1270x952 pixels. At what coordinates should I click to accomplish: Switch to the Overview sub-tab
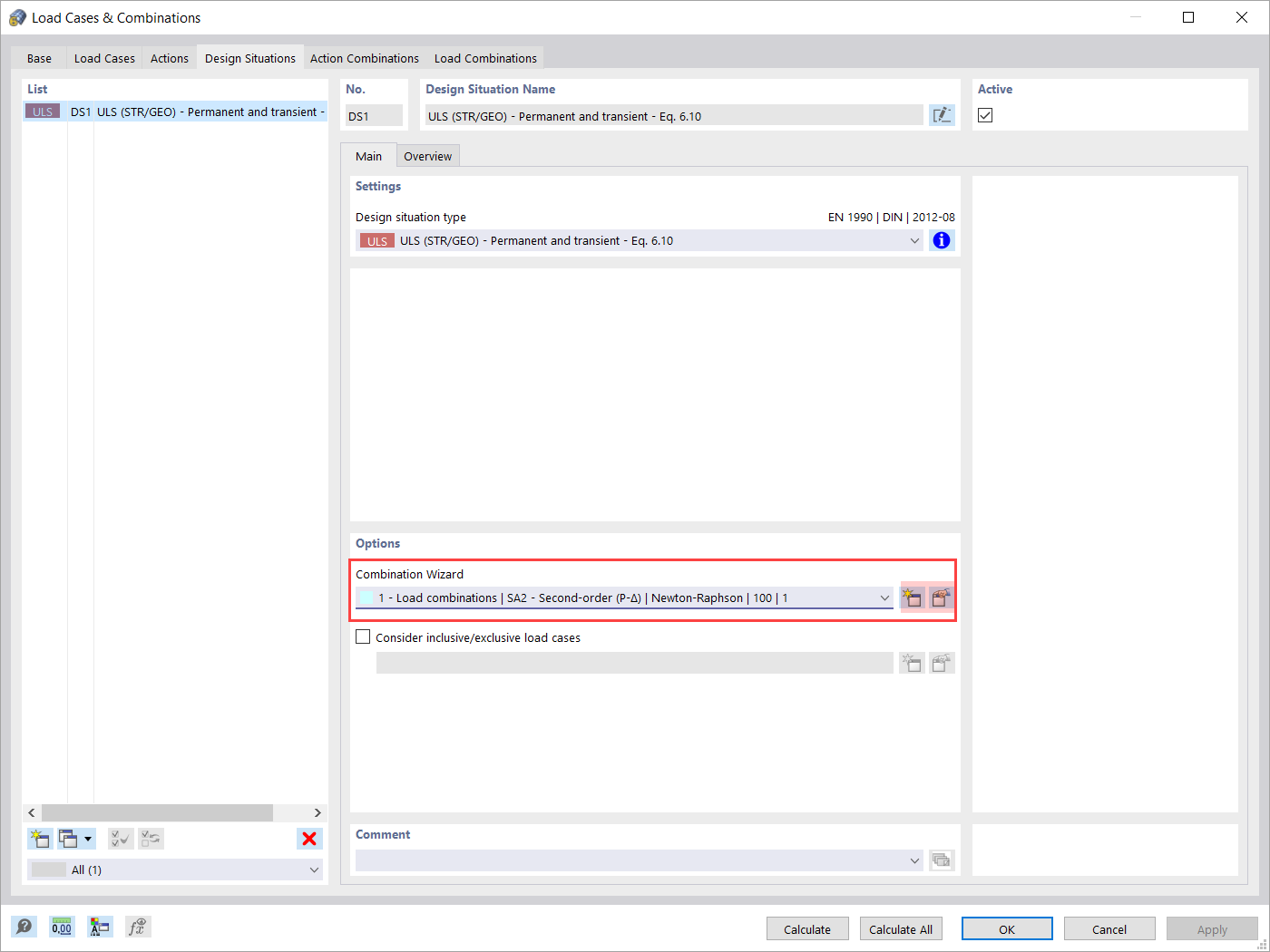(x=428, y=156)
